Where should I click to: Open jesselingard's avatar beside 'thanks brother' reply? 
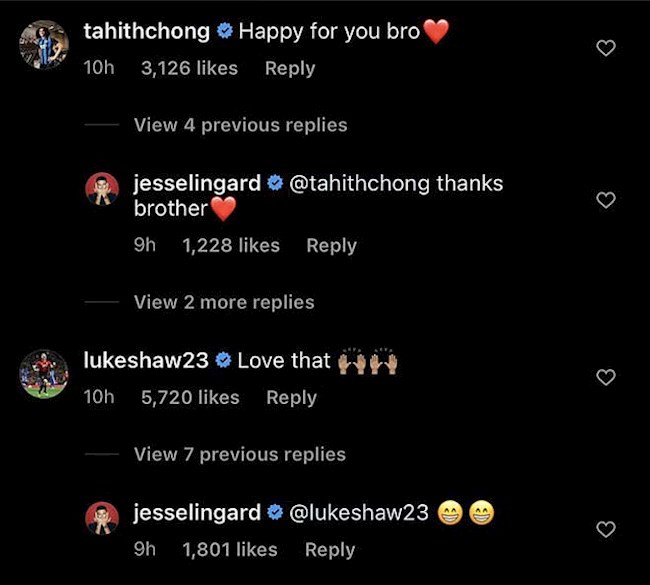click(102, 189)
